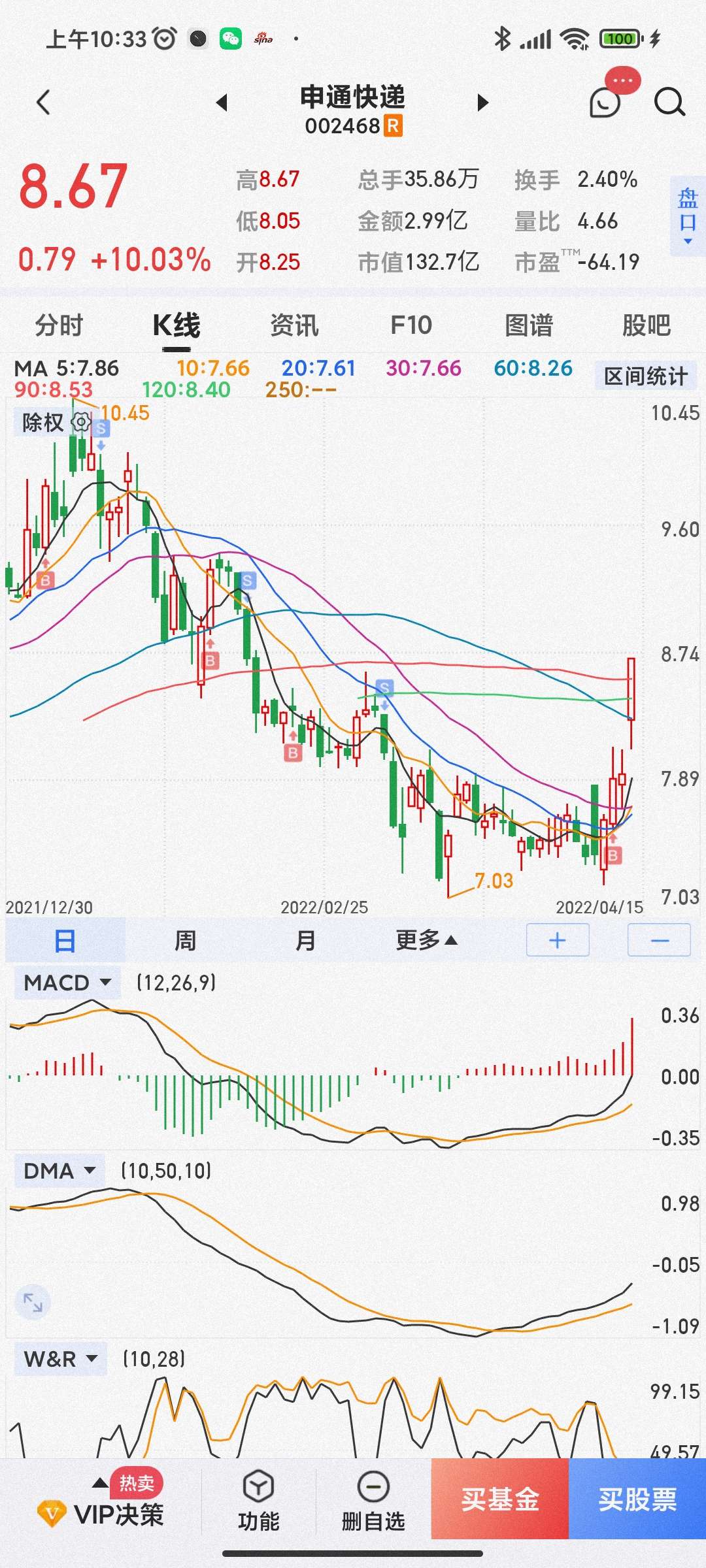Viewport: 706px width, 1568px height.
Task: Zoom out the K-line chart with minus
Action: point(660,940)
